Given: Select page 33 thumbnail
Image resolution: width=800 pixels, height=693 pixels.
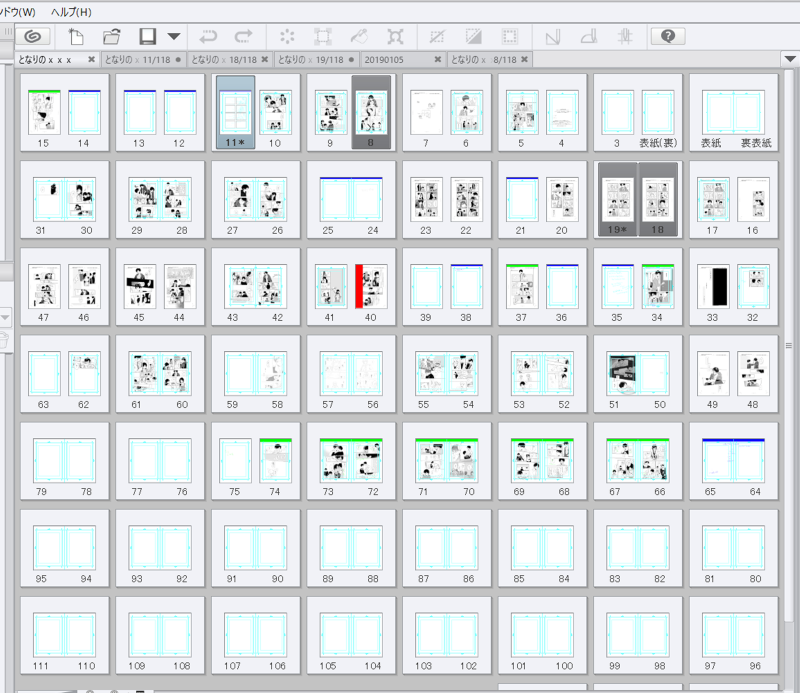Looking at the screenshot, I should click(713, 287).
